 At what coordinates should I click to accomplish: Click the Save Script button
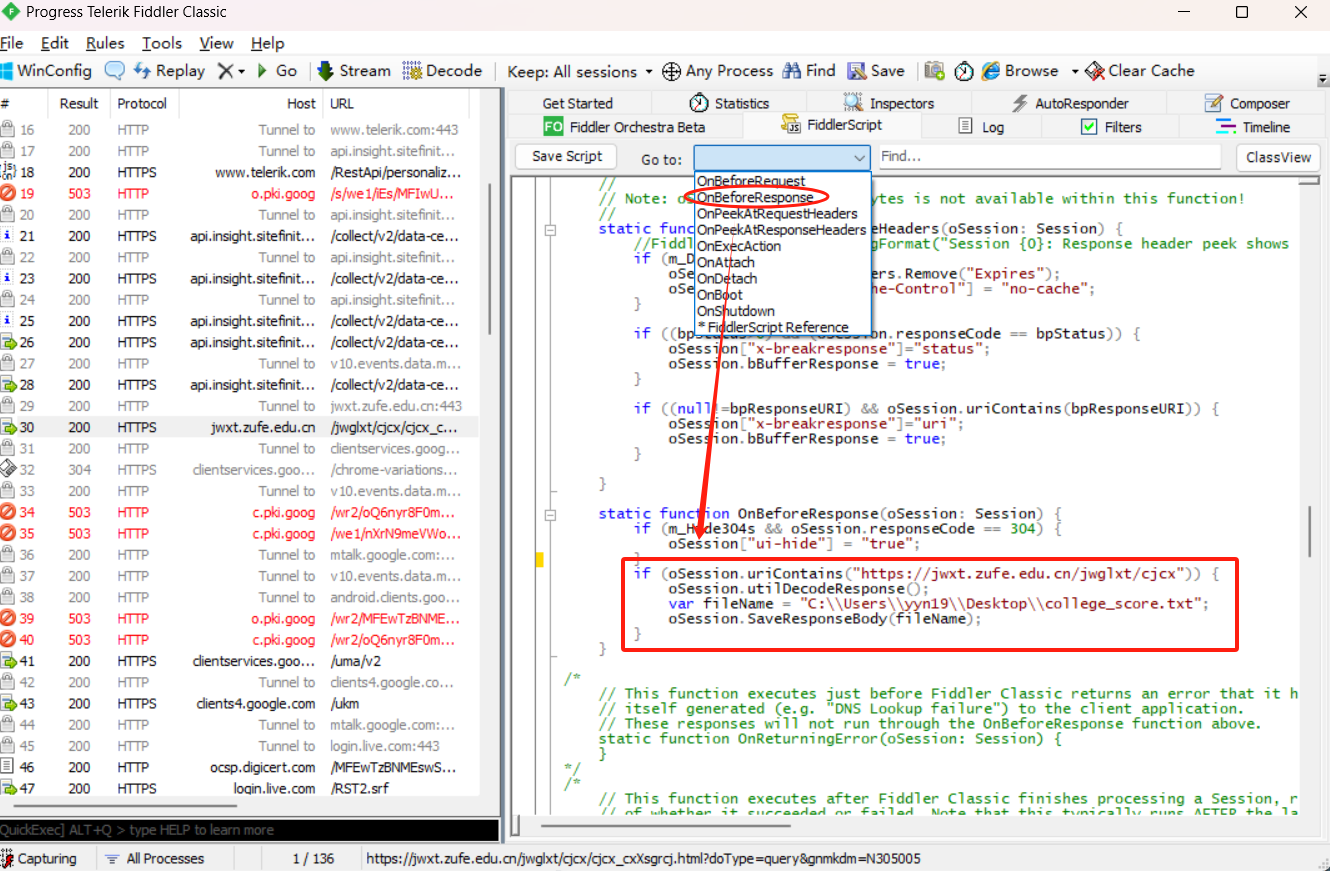click(x=567, y=157)
